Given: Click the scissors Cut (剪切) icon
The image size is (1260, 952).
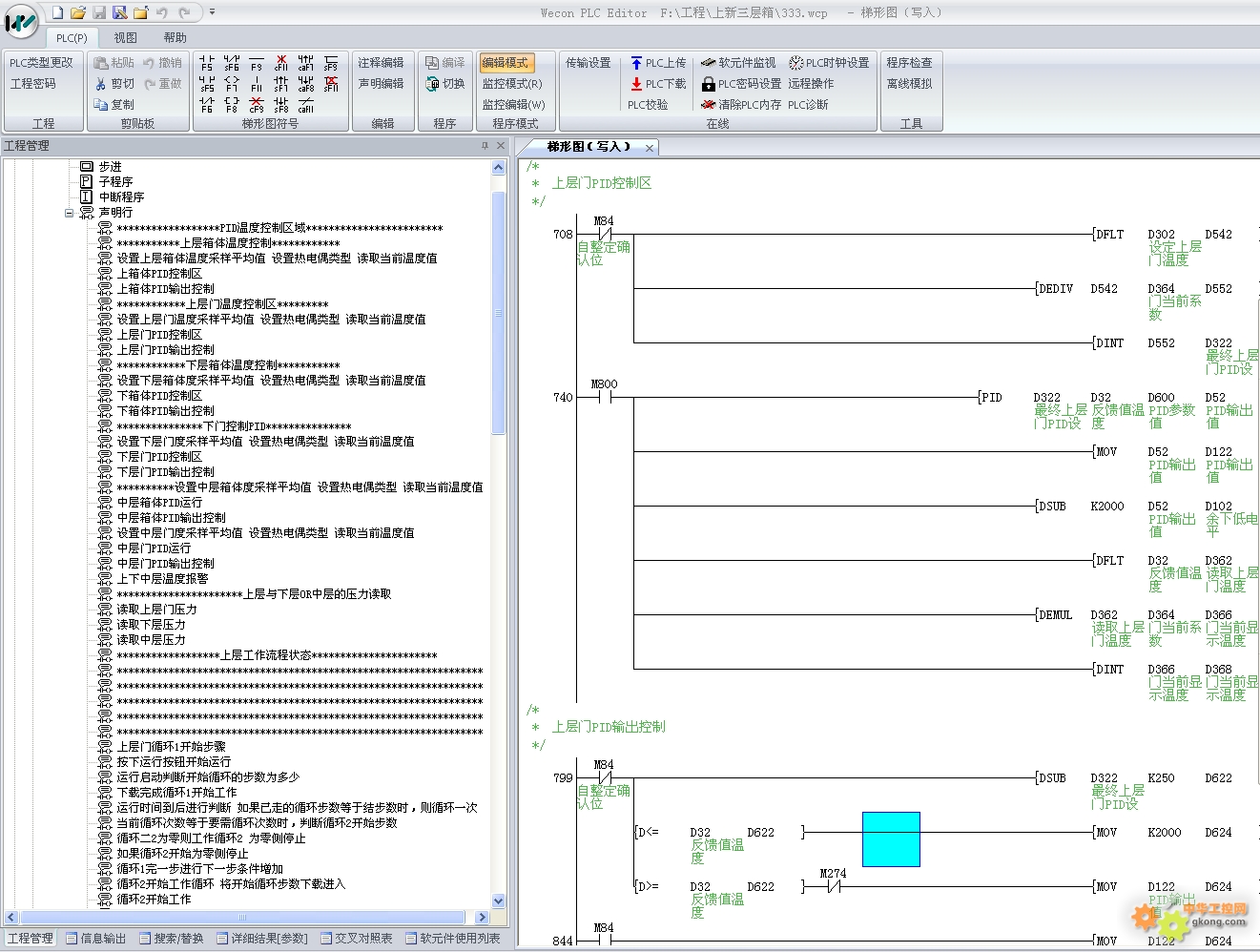Looking at the screenshot, I should [x=100, y=84].
